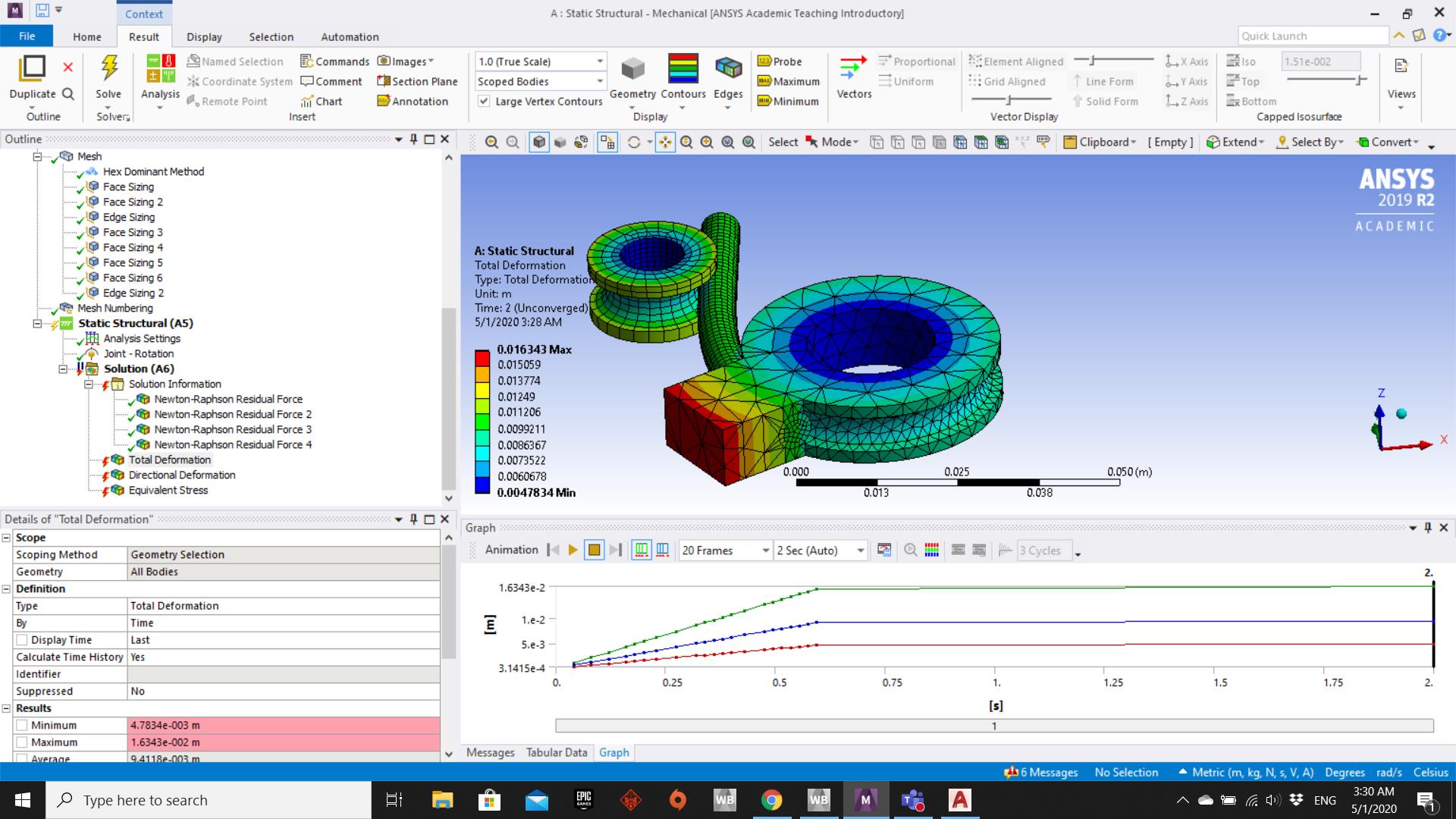Open the Extend menu
The image size is (1456, 819).
(1235, 142)
